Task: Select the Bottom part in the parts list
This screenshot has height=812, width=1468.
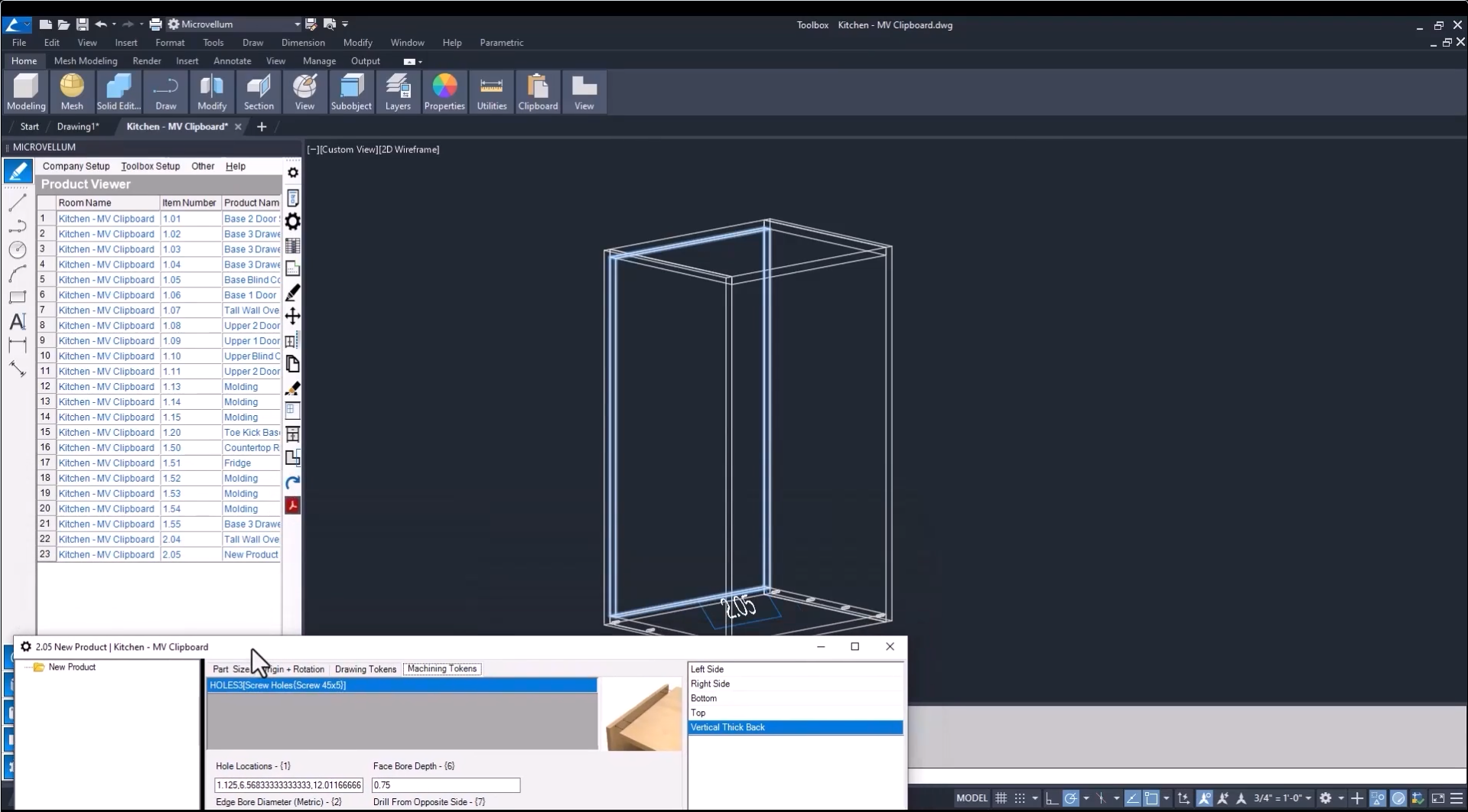Action: [x=796, y=698]
